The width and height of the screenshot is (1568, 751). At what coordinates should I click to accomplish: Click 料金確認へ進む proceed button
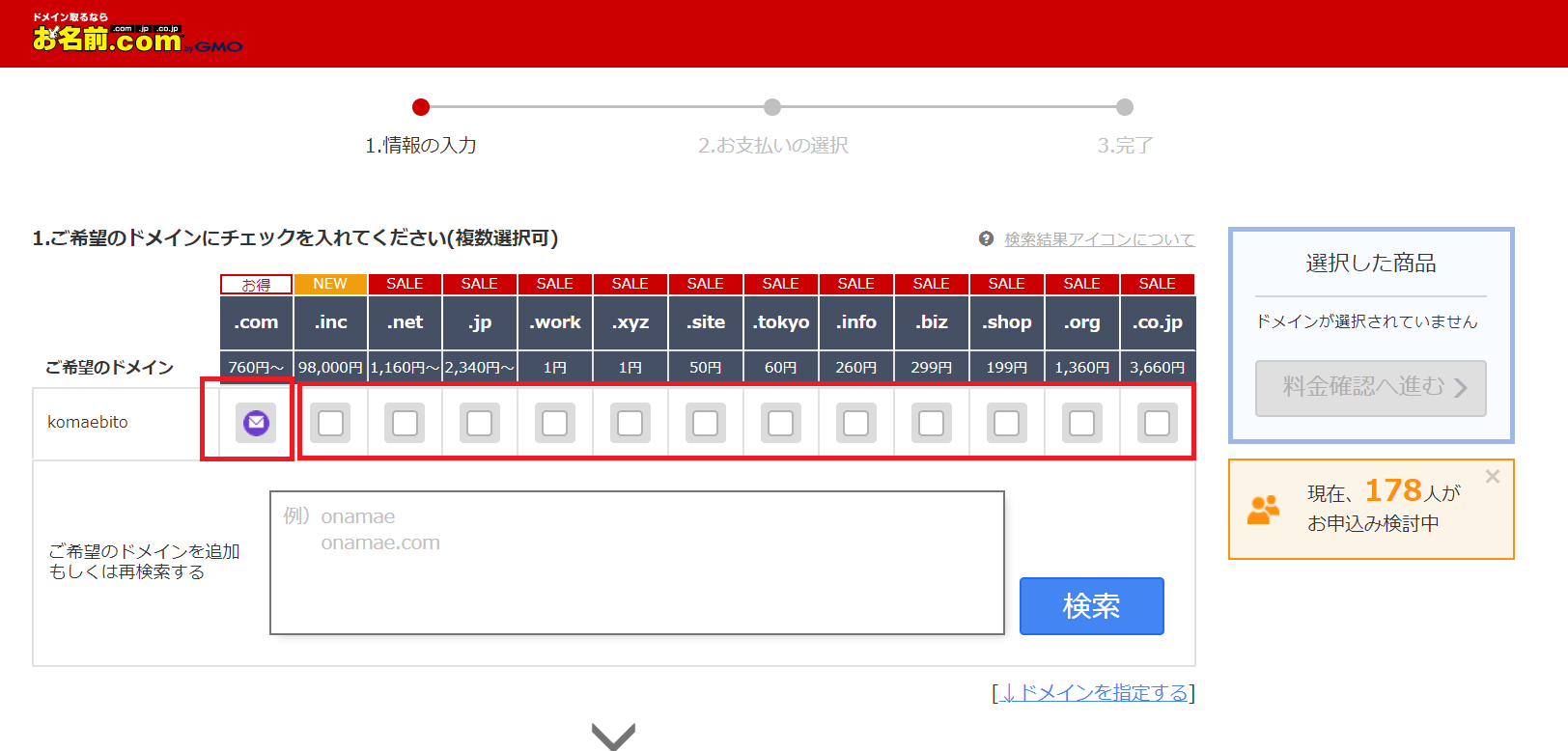click(x=1370, y=388)
